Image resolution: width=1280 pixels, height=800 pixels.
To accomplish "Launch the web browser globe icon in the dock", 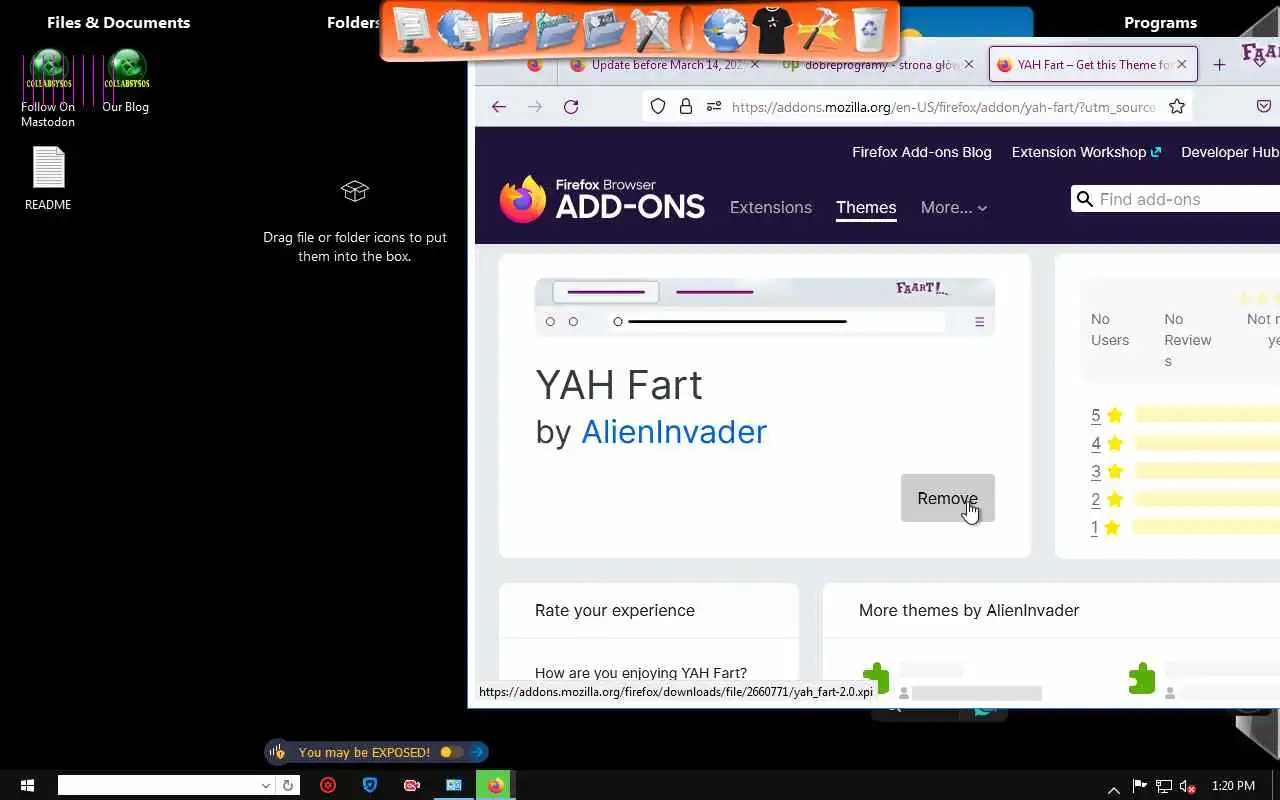I will click(724, 30).
